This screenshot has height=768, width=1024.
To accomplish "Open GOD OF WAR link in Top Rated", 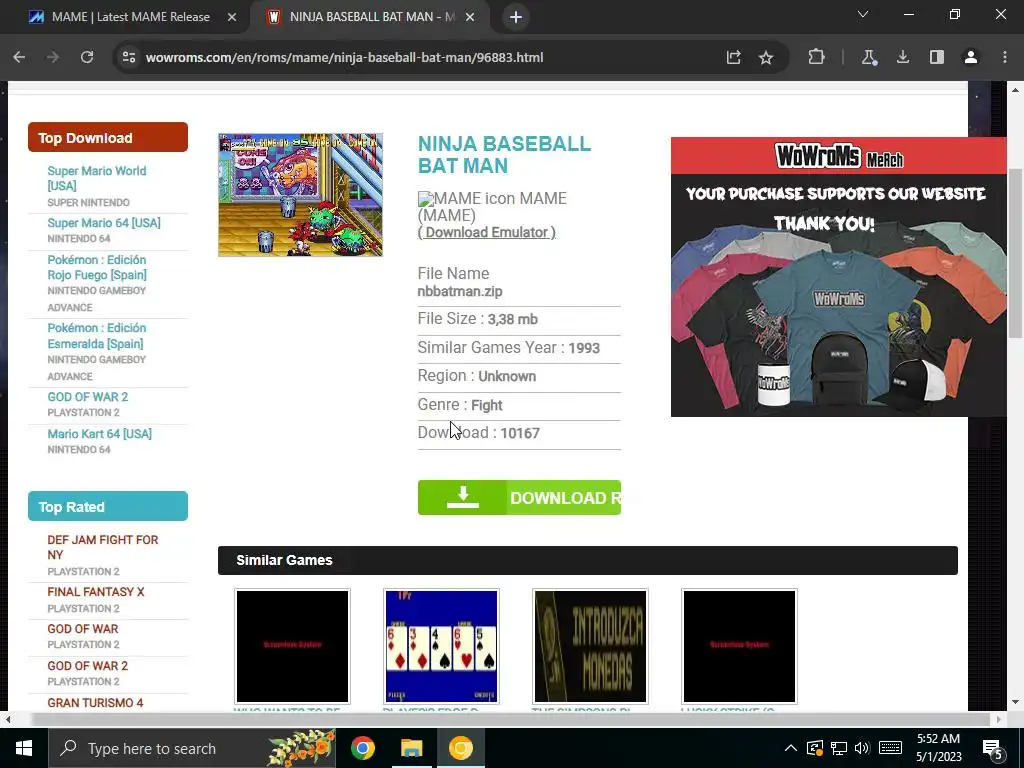I will click(x=82, y=629).
